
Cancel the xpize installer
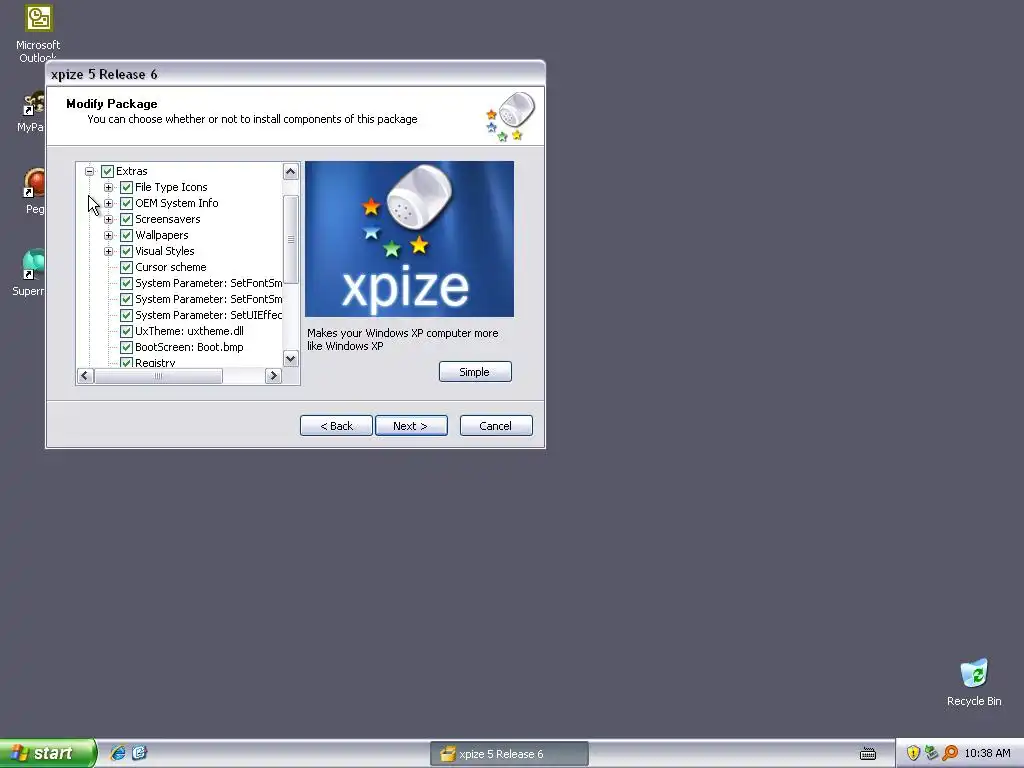pyautogui.click(x=496, y=426)
